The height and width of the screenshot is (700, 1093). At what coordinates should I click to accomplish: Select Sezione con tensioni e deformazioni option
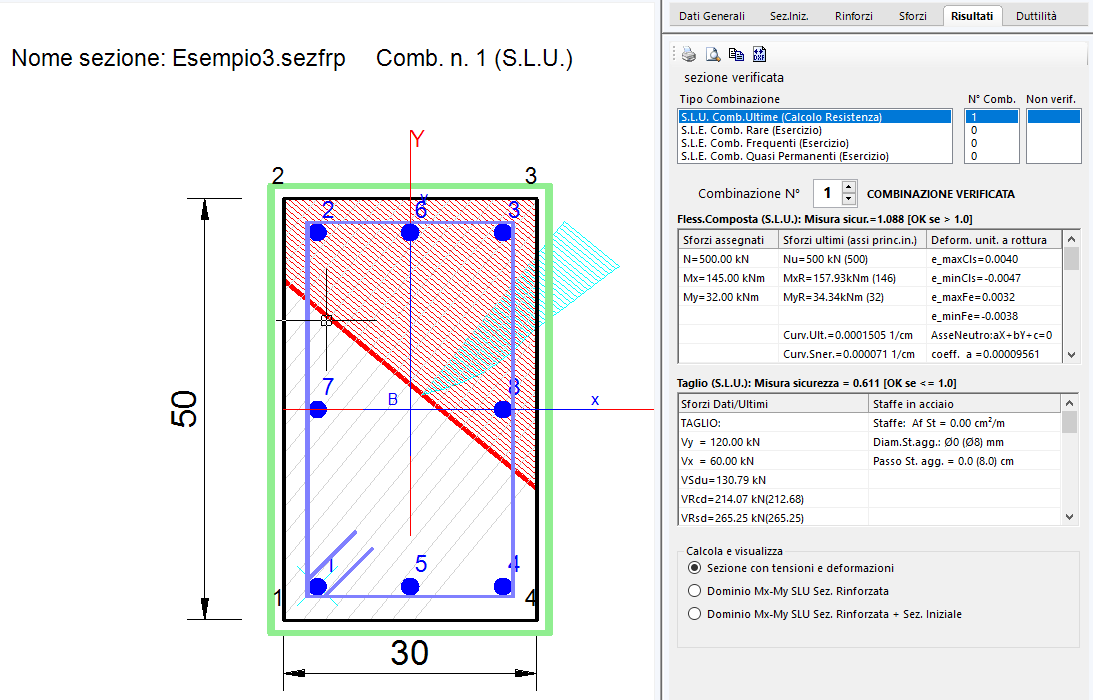coord(694,568)
